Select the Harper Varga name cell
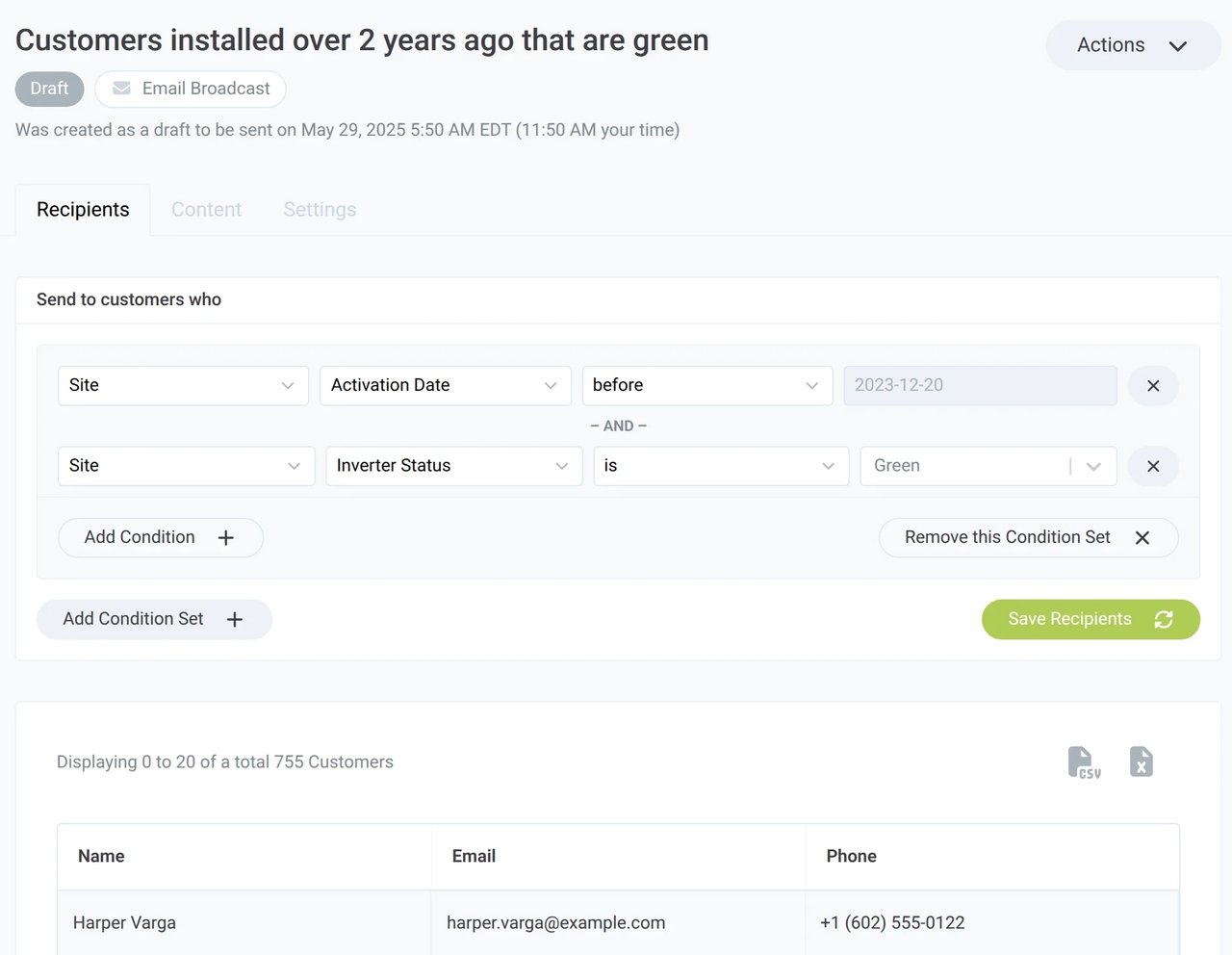This screenshot has height=955, width=1232. [x=244, y=922]
